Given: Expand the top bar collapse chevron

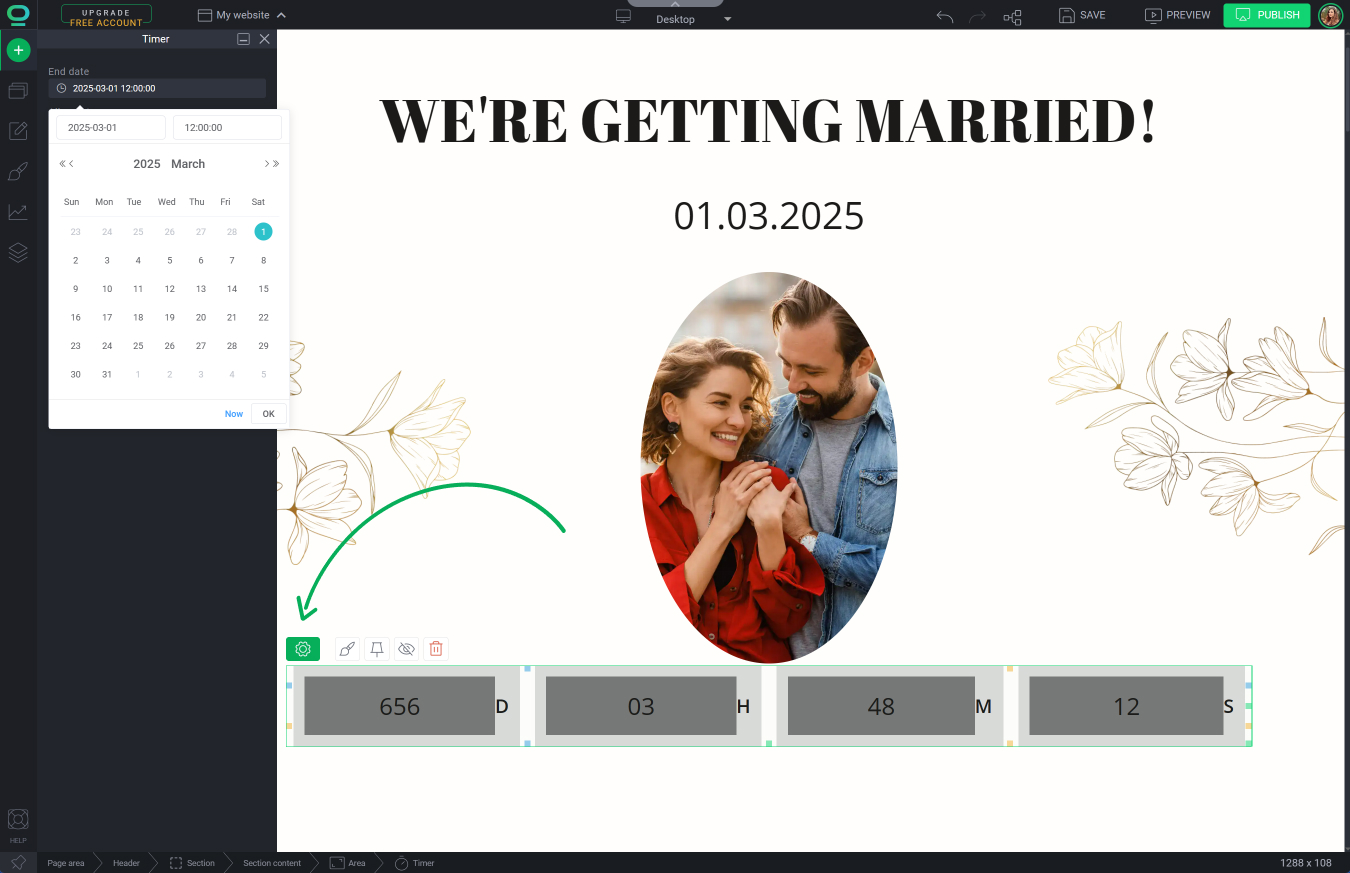Looking at the screenshot, I should coord(674,4).
